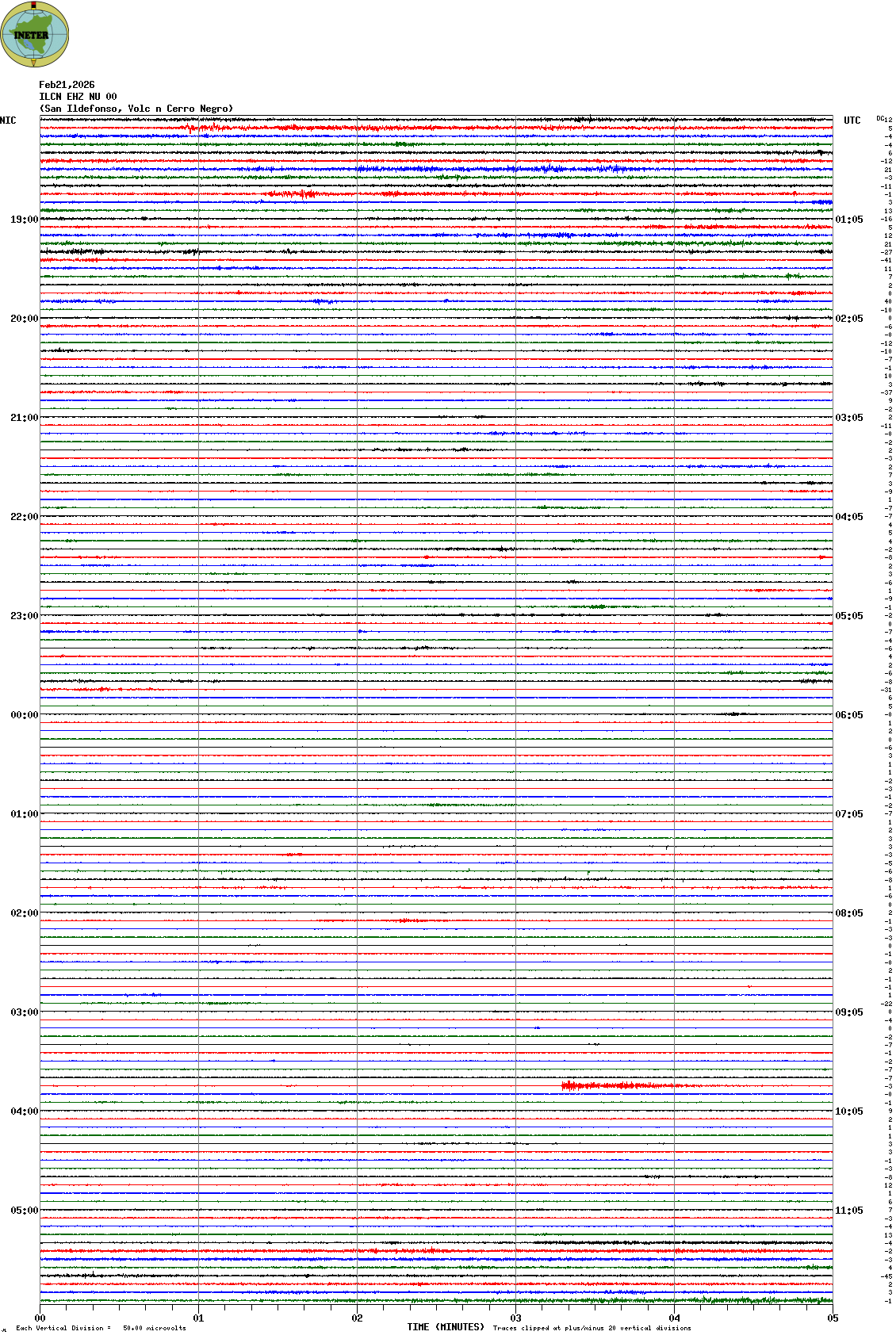Screen dimensions: 896x1339
Task: Click the INETER logo
Action: (34, 34)
